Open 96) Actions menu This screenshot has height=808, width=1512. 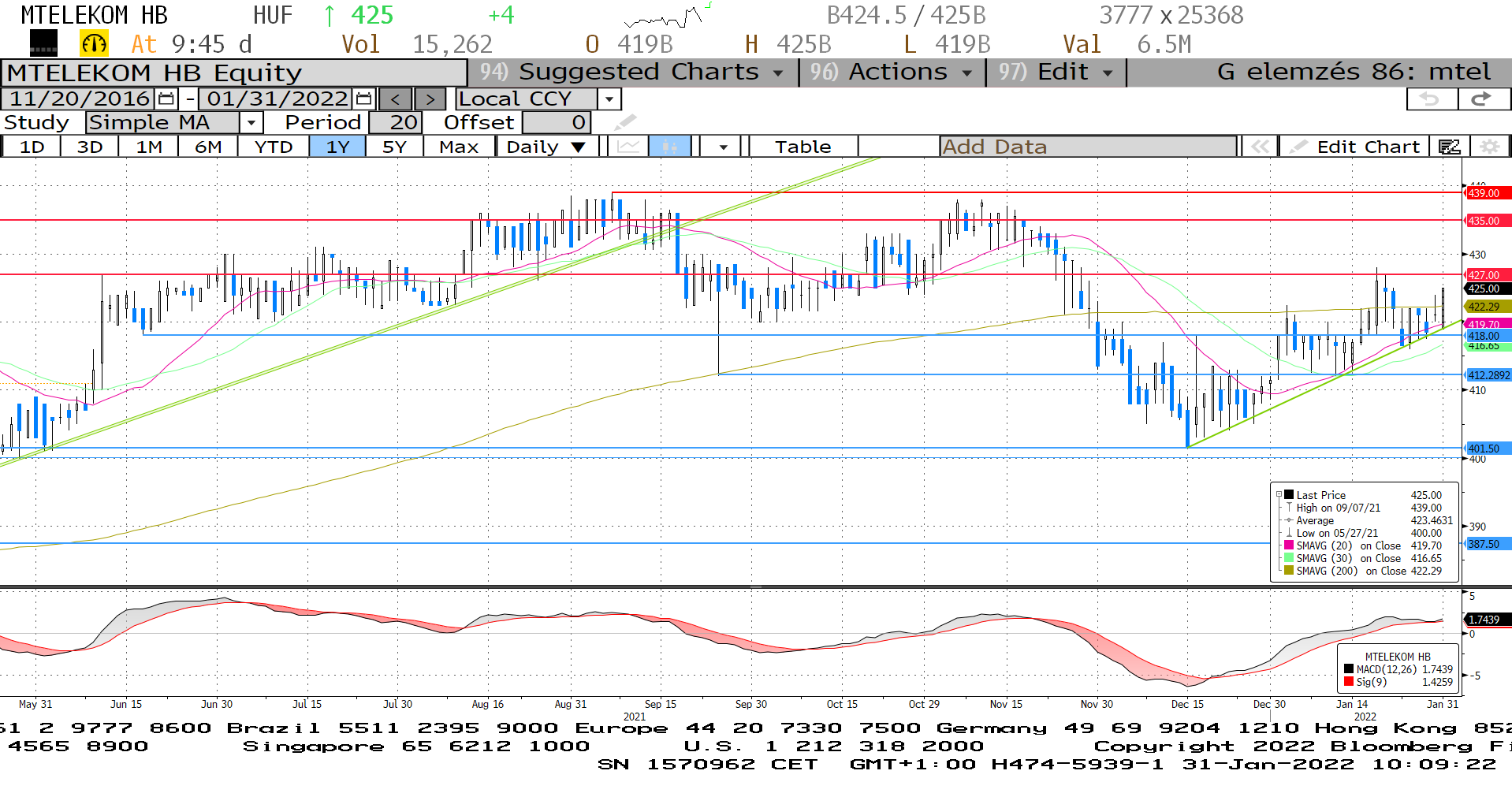[892, 72]
